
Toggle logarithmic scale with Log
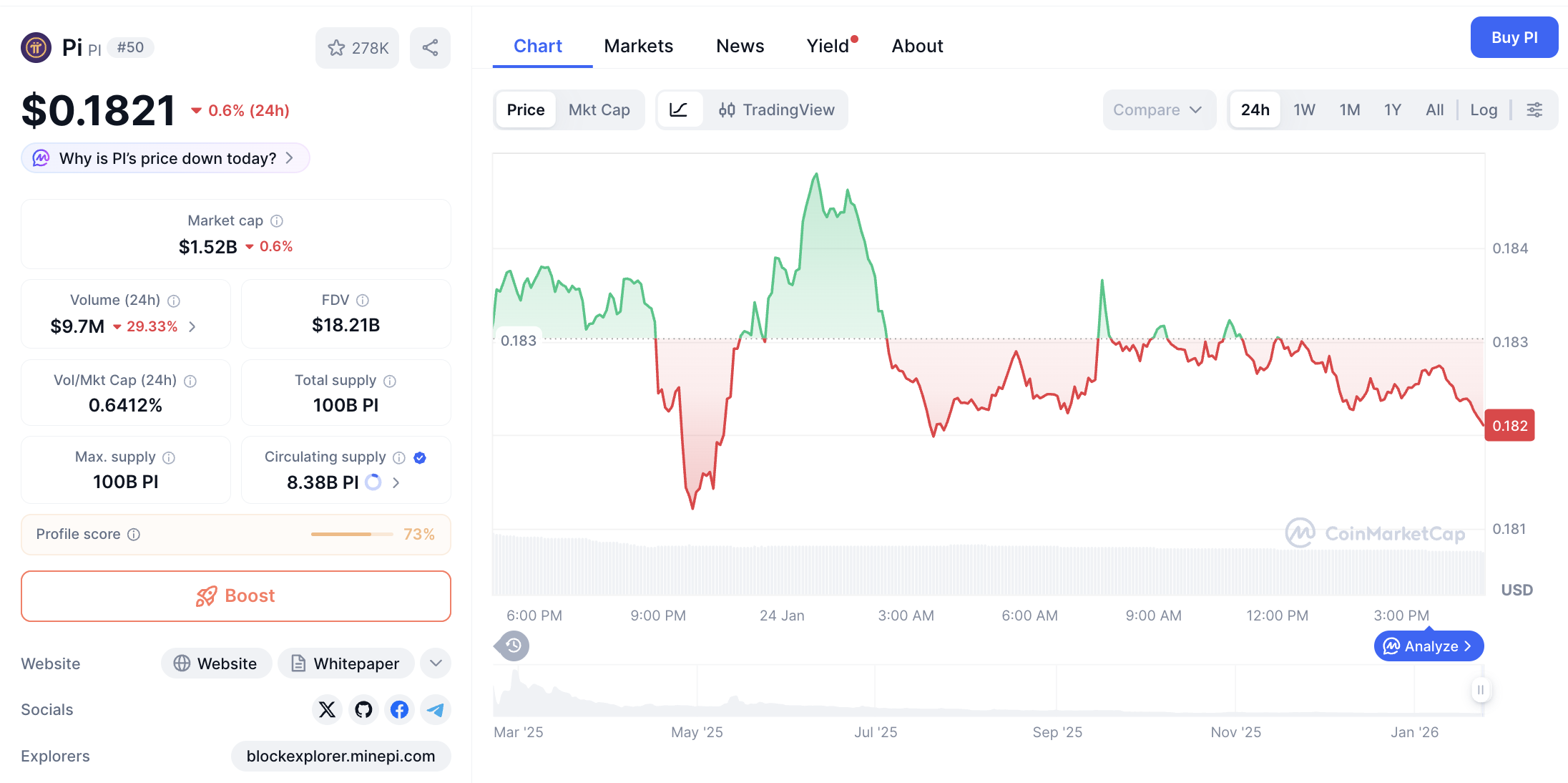(x=1484, y=110)
